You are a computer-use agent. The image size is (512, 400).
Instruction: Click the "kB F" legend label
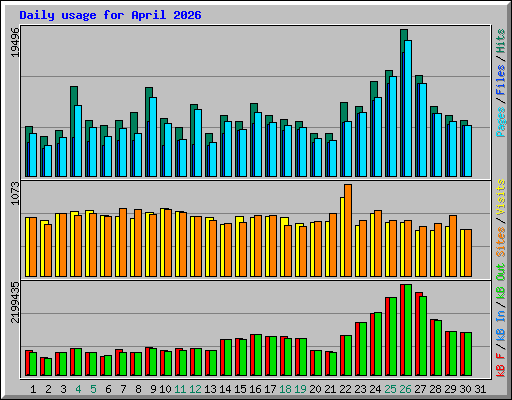pyautogui.click(x=501, y=364)
